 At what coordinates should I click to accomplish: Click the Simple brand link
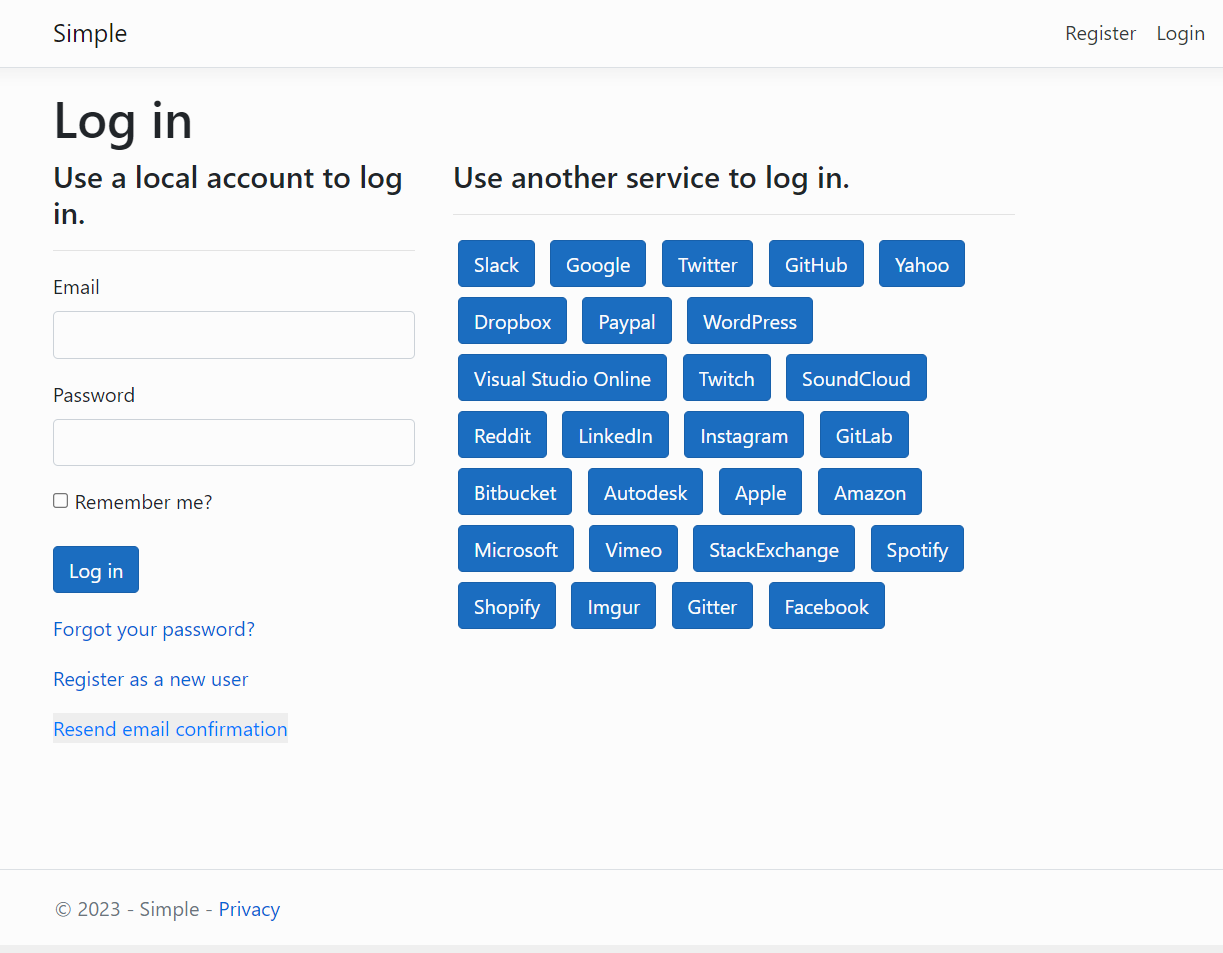click(x=90, y=33)
